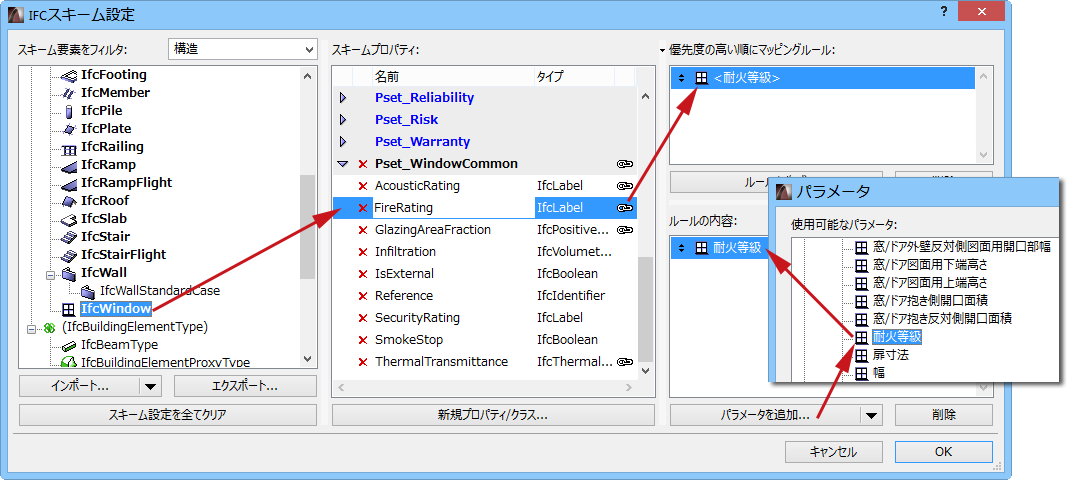
Task: Click the IfcRampFlight element icon
Action: [x=68, y=183]
